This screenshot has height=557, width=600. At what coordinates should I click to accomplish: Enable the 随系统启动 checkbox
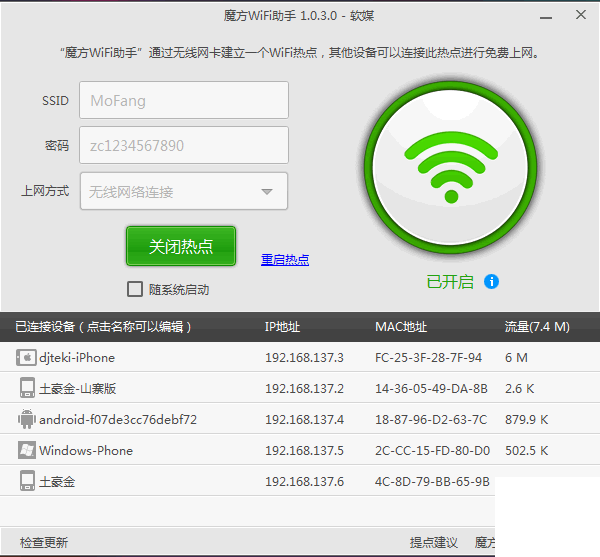coord(135,289)
